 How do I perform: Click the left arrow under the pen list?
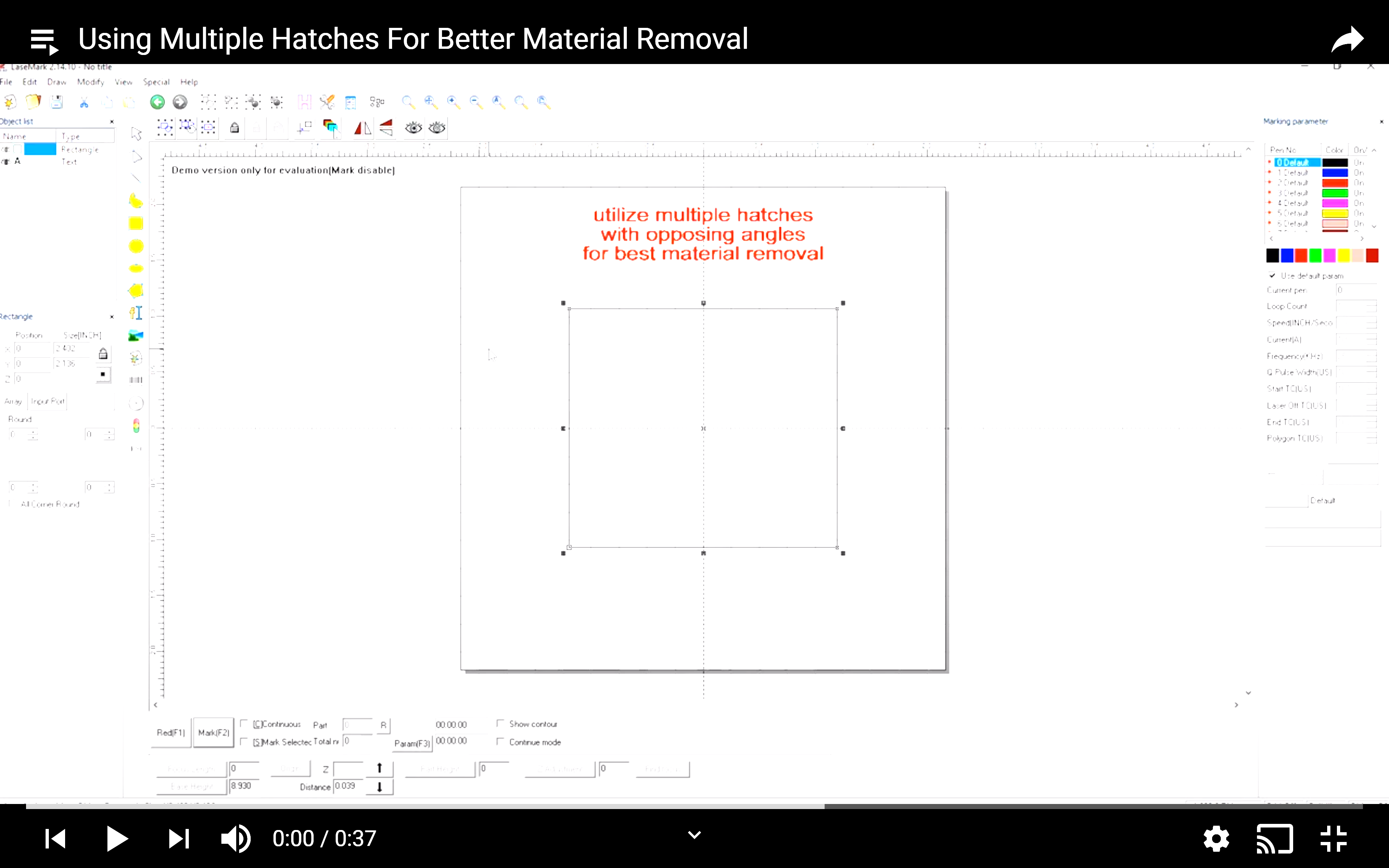pyautogui.click(x=1272, y=239)
